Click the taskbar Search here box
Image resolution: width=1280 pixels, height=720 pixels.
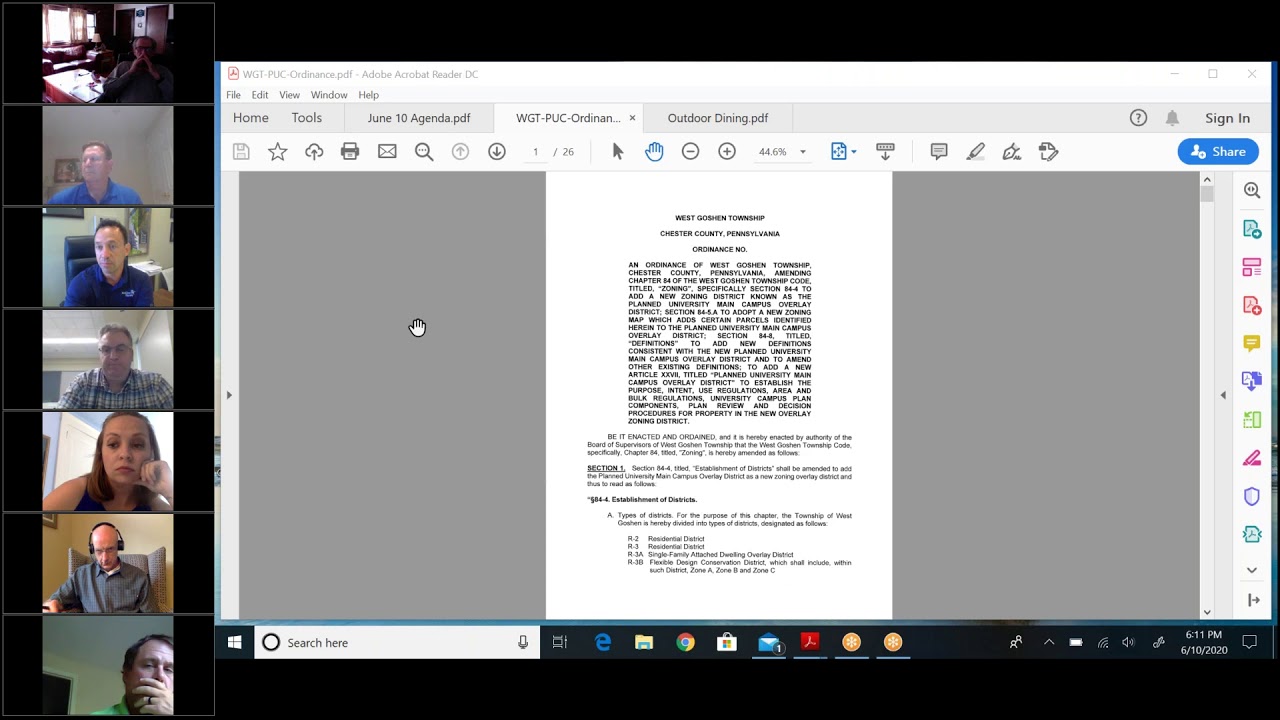[397, 643]
